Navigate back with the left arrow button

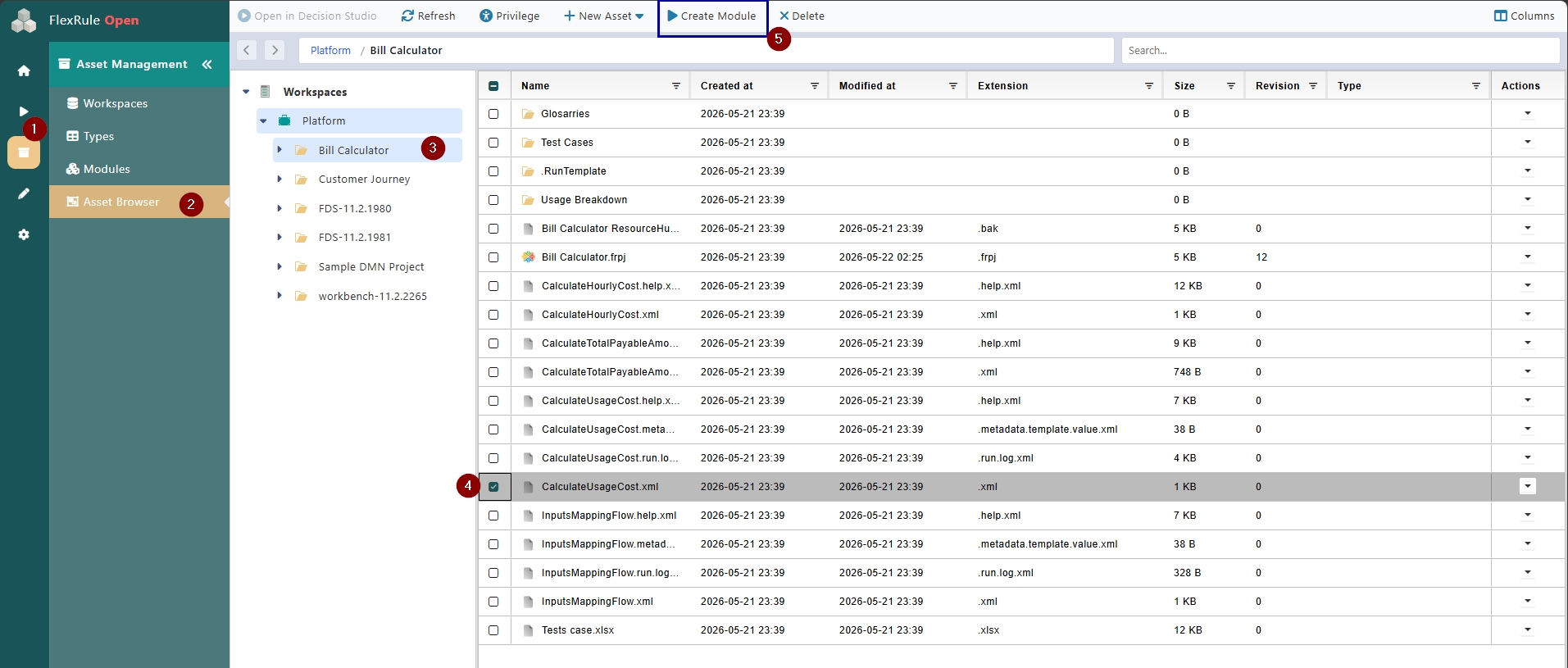tap(247, 50)
